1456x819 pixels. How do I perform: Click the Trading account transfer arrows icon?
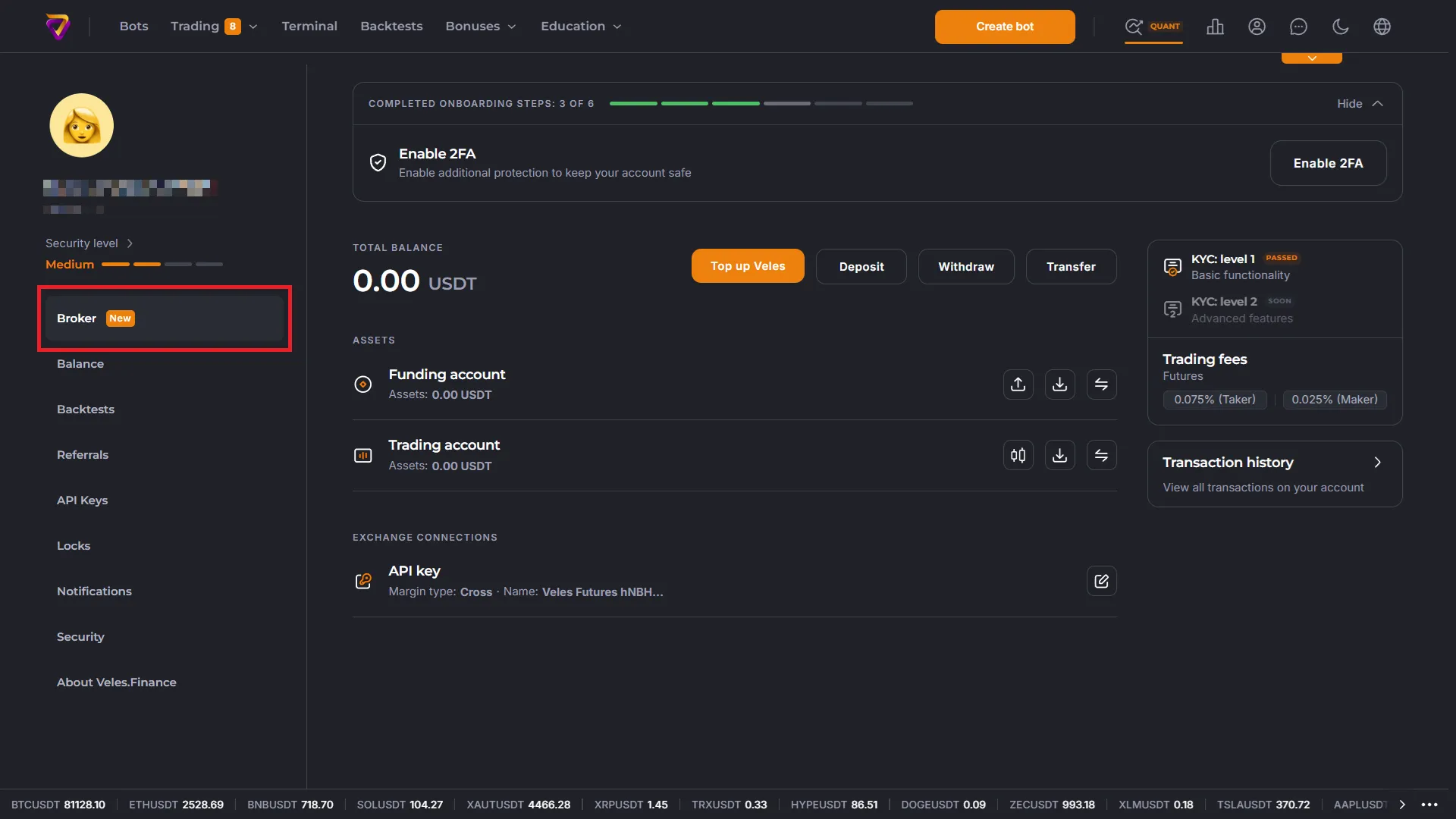(1101, 455)
